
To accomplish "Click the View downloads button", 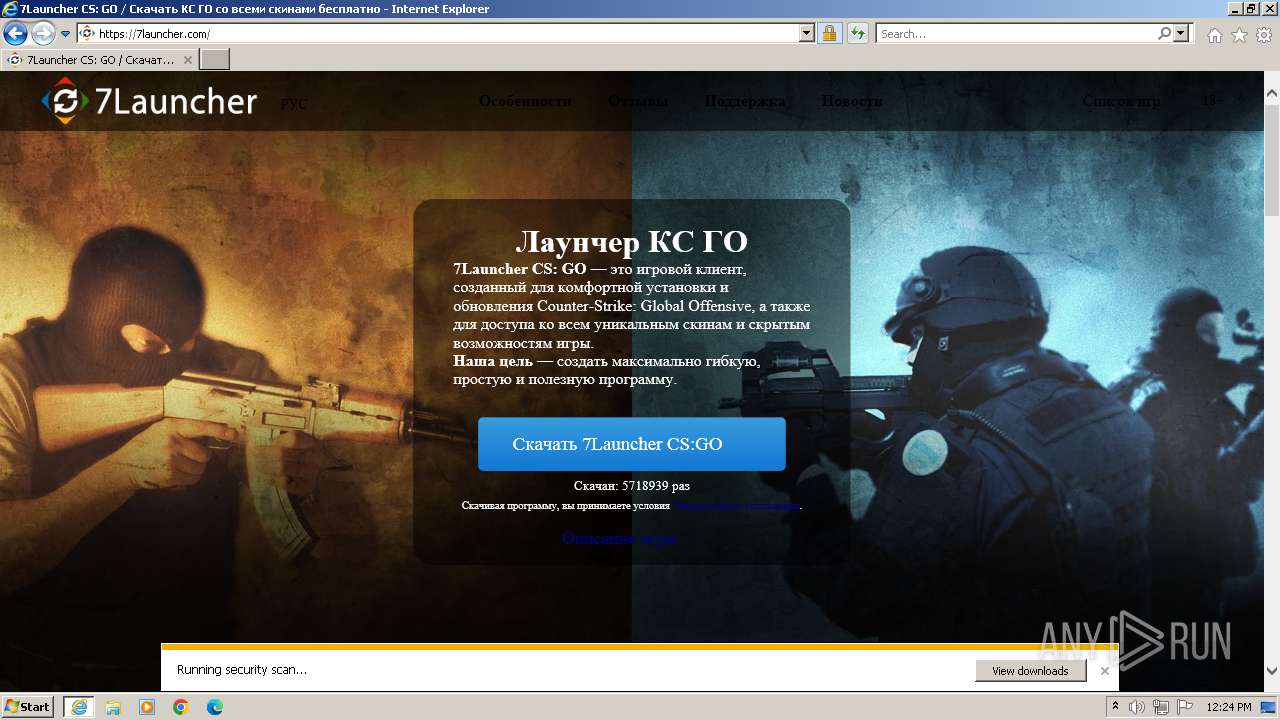I will (1030, 671).
